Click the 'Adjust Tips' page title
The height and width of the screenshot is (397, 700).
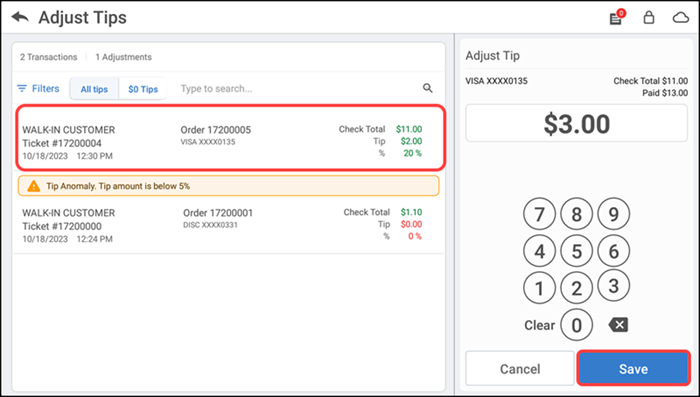pos(83,17)
